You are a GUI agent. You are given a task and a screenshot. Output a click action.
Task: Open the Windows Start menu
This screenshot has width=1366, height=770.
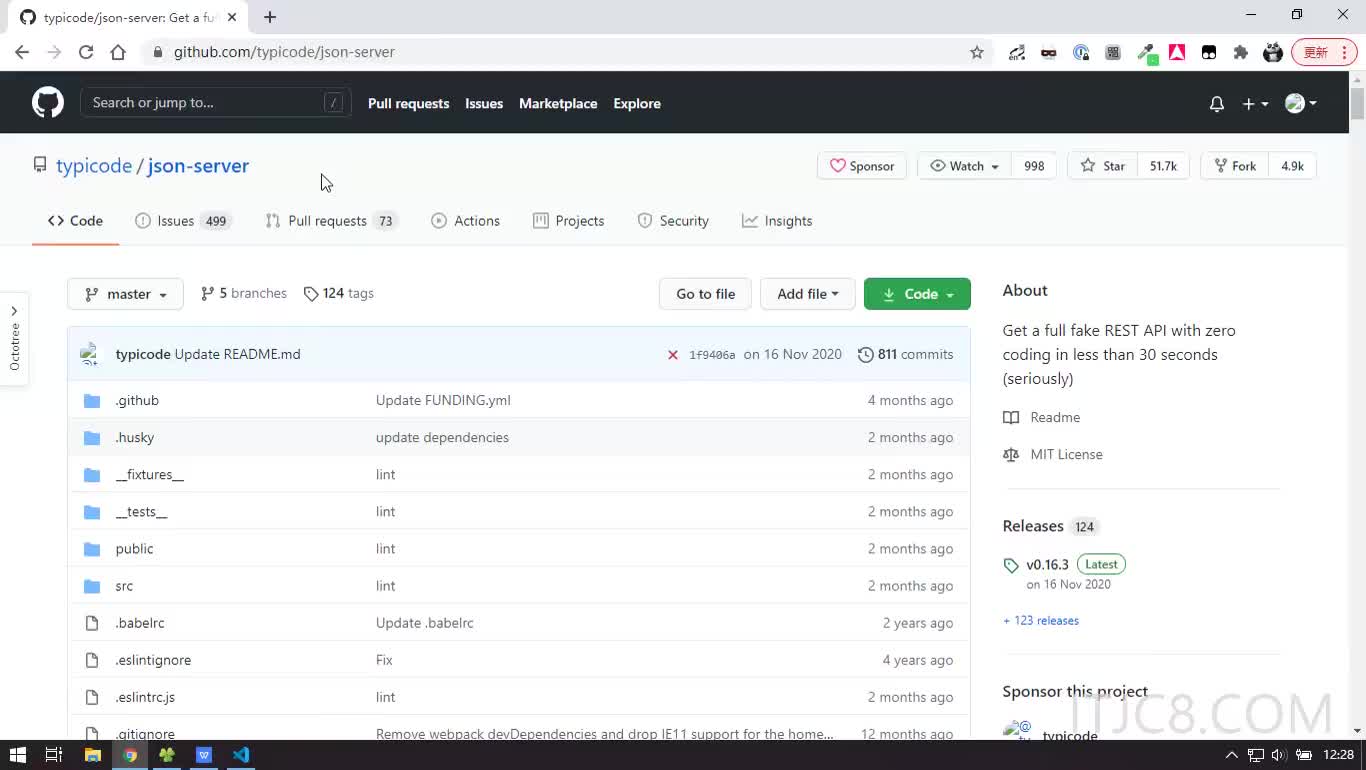tap(17, 755)
